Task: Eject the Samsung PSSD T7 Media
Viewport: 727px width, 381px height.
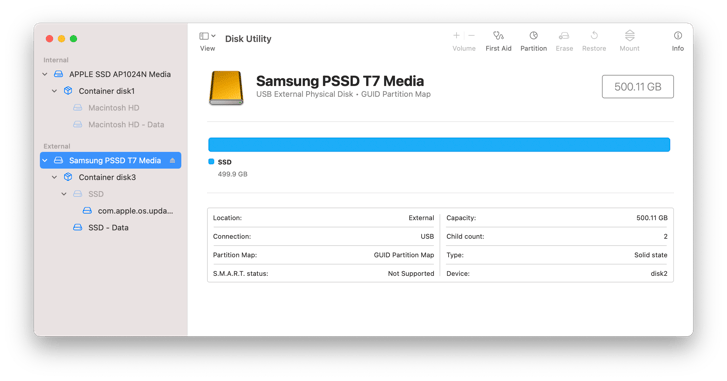Action: coord(172,160)
